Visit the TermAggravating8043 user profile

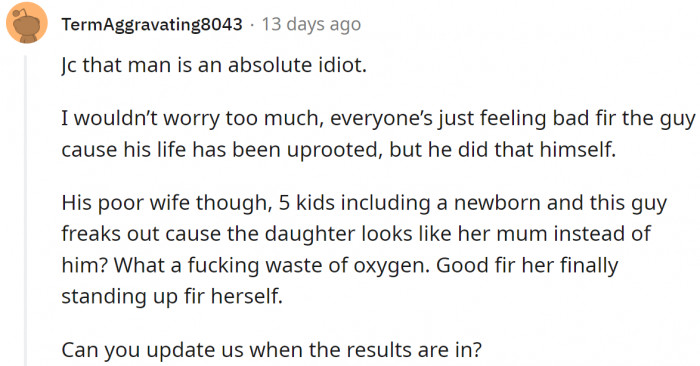(x=152, y=24)
